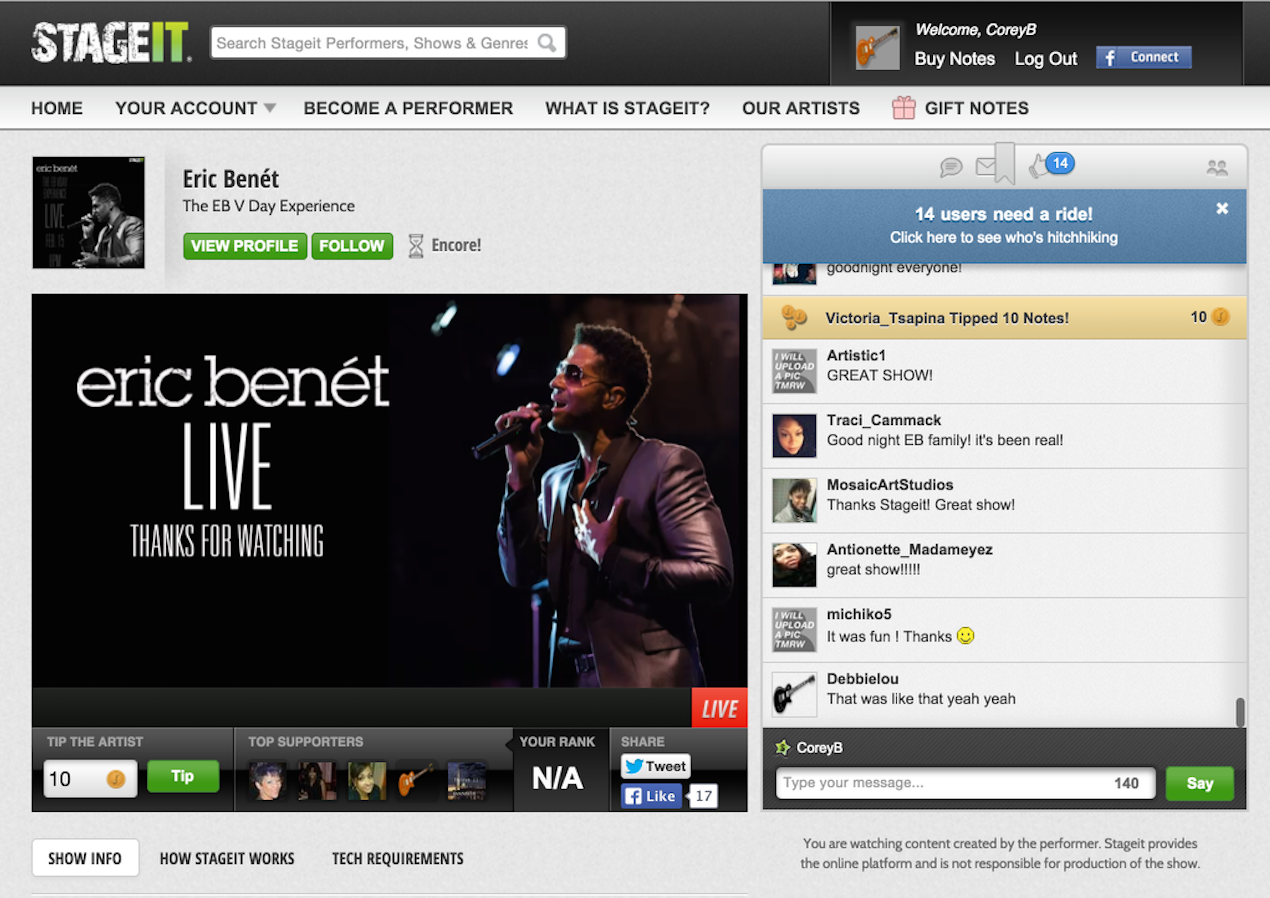Click the note coin icon in the tip field

click(x=116, y=778)
